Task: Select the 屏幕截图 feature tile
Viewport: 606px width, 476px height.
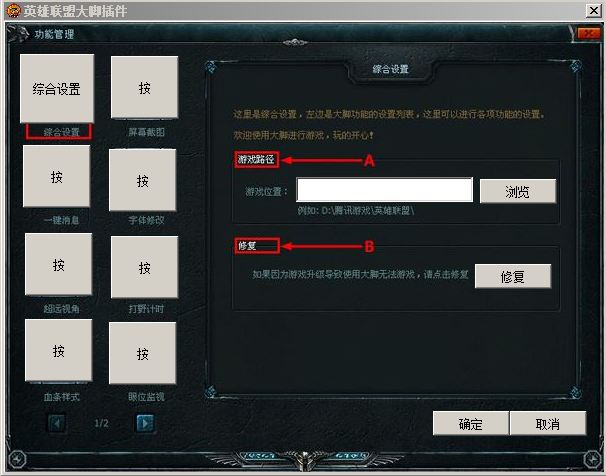Action: (145, 87)
